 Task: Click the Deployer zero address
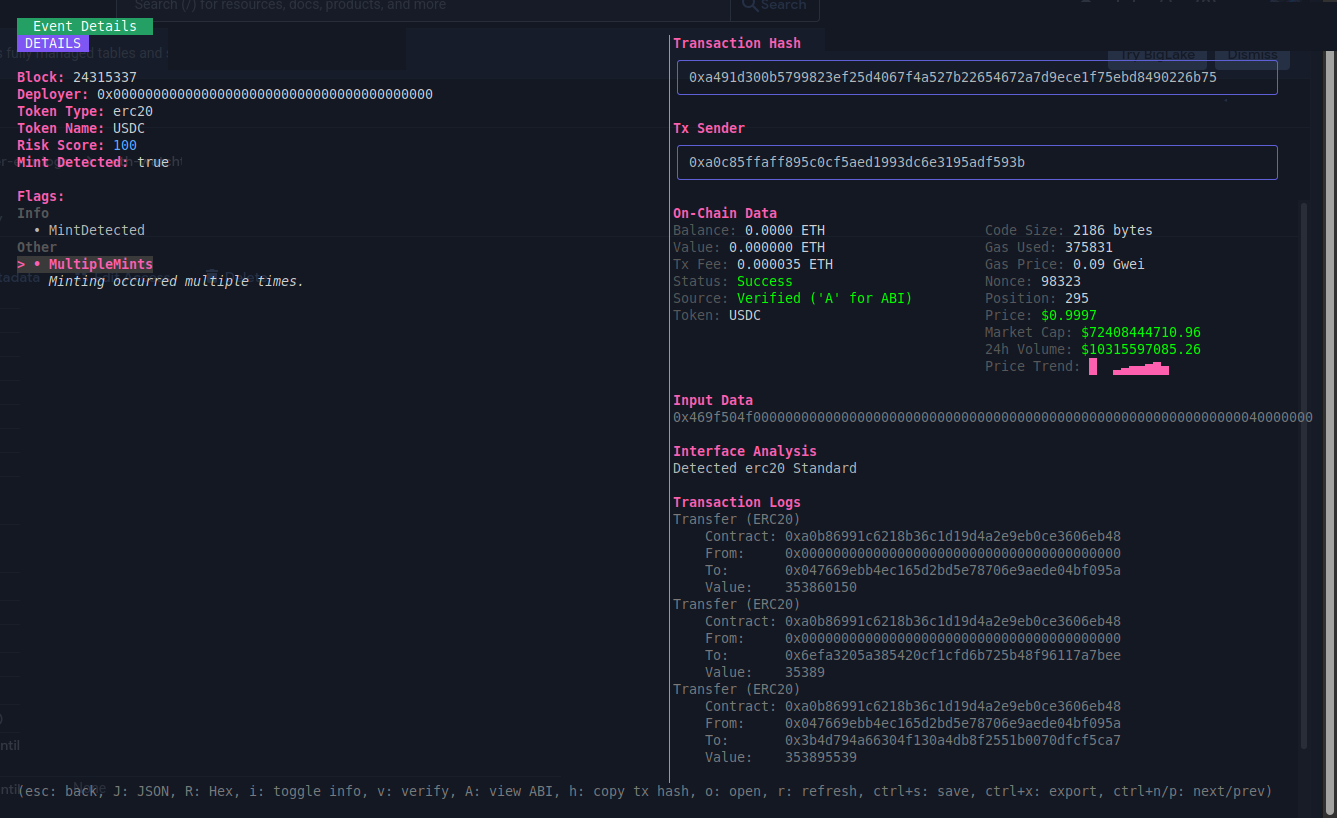[265, 94]
